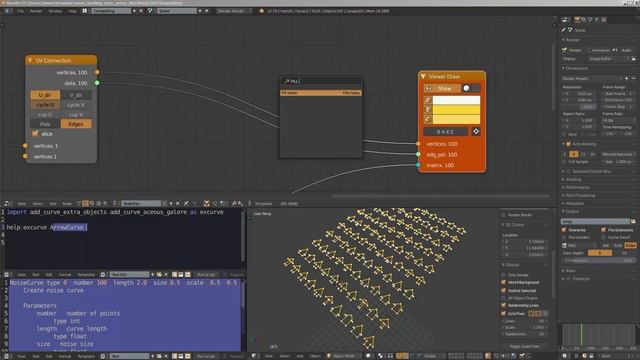Toggle U_dir button in UV Connection node

pyautogui.click(x=45, y=95)
